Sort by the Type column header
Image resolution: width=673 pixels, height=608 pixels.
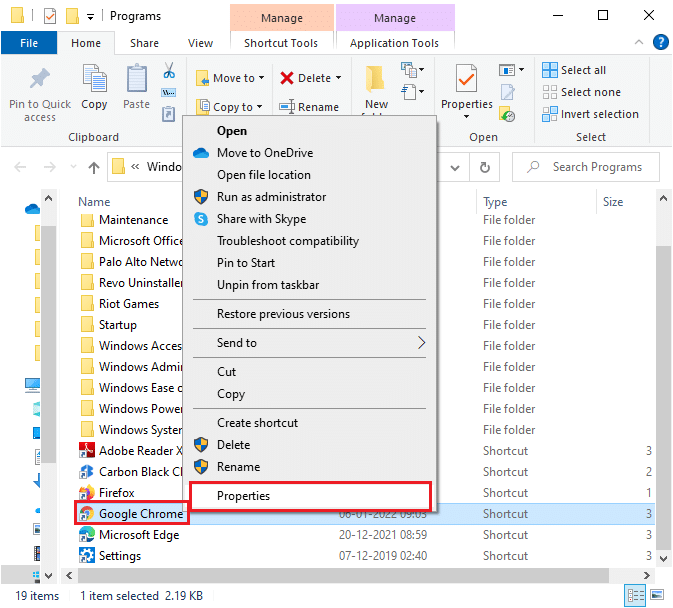[x=495, y=202]
